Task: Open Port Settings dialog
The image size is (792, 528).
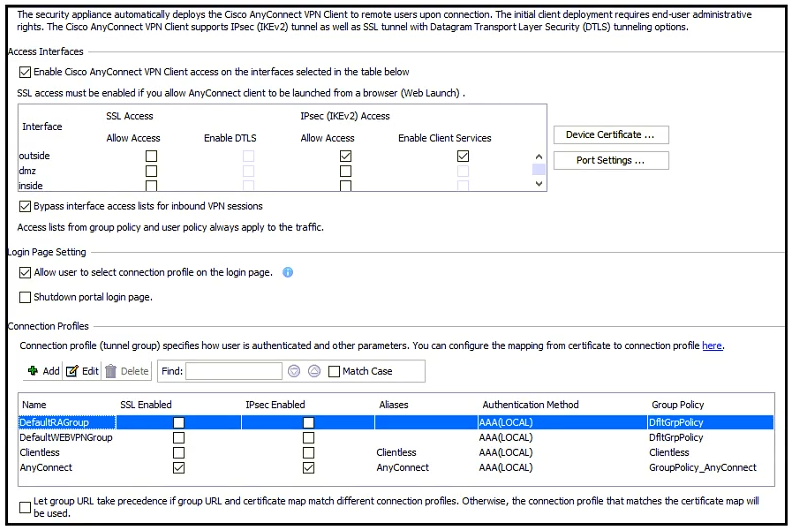Action: pyautogui.click(x=610, y=160)
